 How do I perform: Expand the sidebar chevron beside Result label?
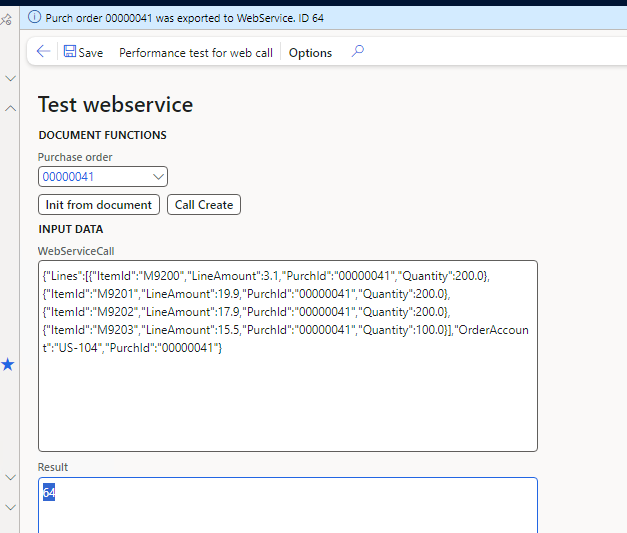pyautogui.click(x=10, y=477)
